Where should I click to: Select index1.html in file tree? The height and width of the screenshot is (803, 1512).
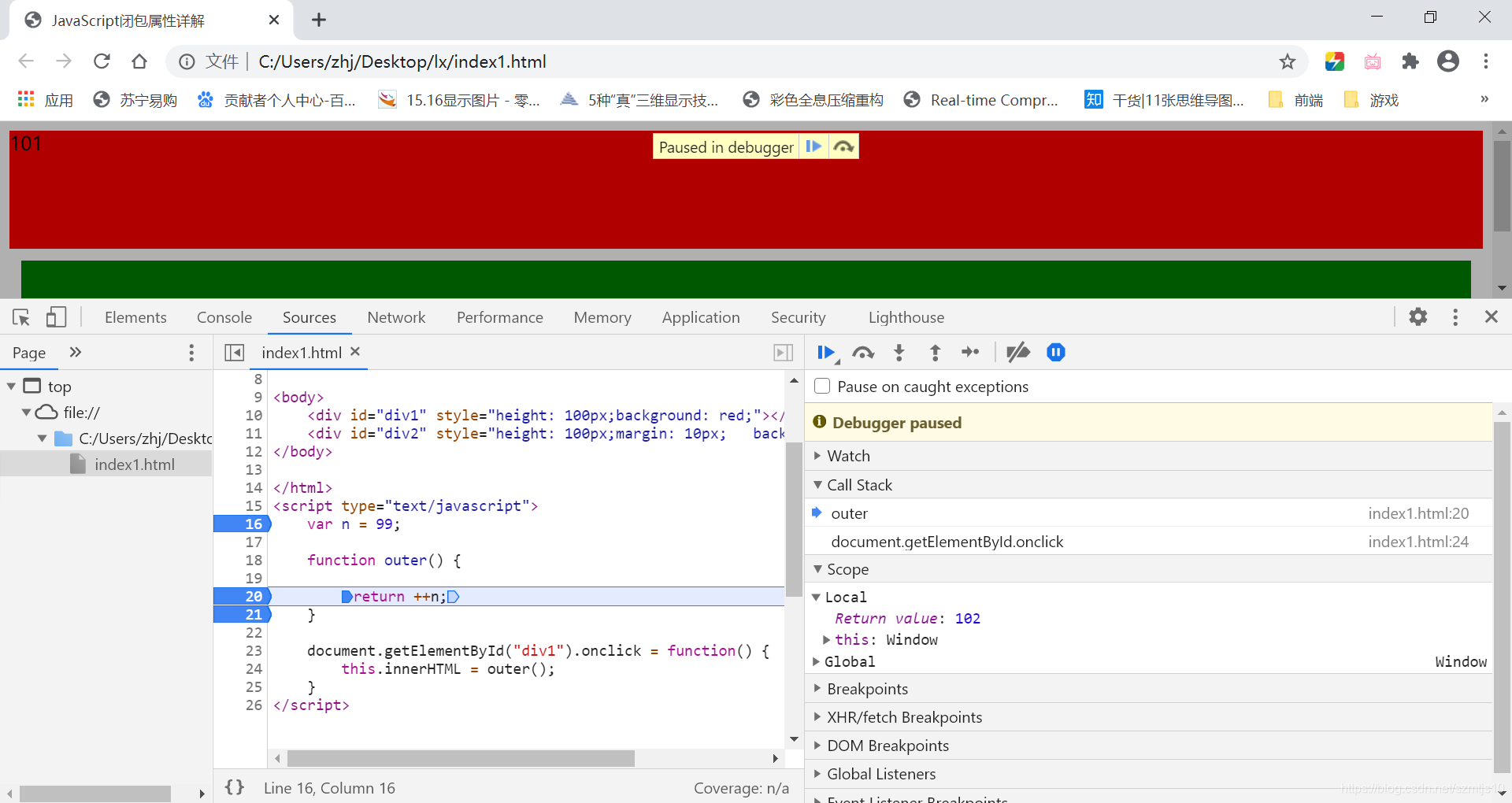click(134, 464)
